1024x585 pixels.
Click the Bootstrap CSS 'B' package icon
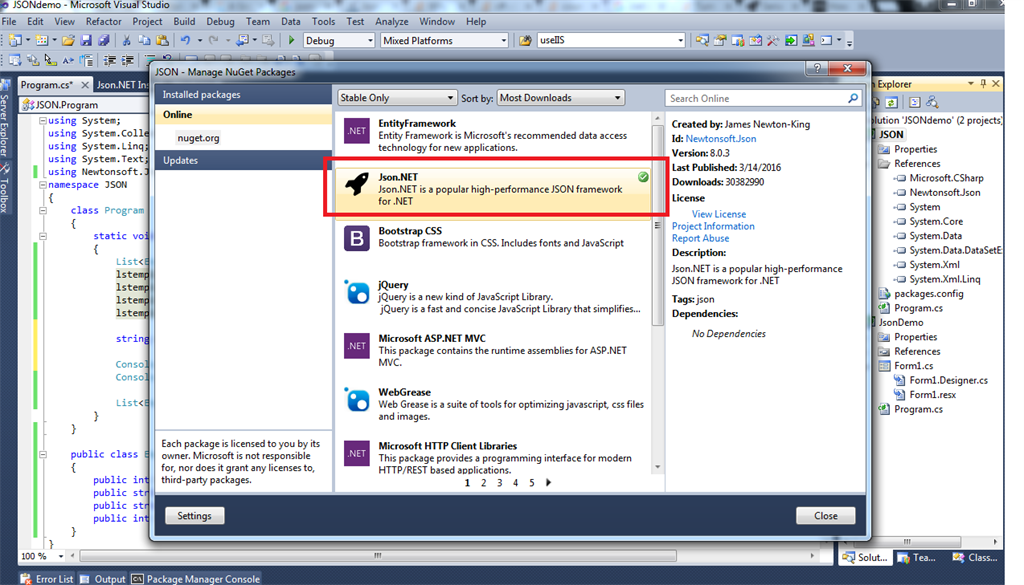point(357,239)
